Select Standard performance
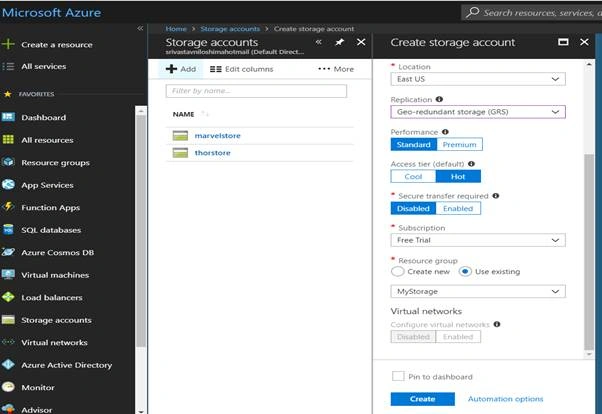The height and width of the screenshot is (414, 602). (x=413, y=144)
